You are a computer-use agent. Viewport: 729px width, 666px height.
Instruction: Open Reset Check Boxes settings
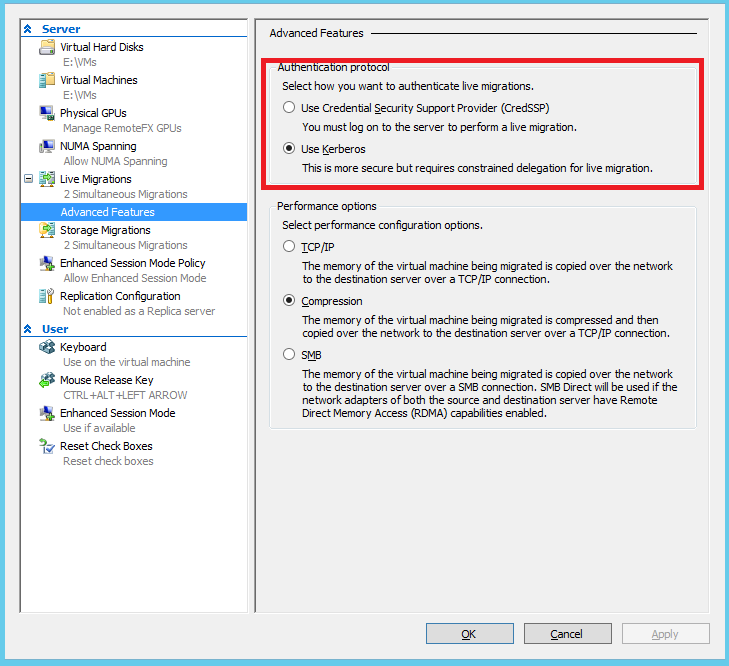pyautogui.click(x=106, y=446)
